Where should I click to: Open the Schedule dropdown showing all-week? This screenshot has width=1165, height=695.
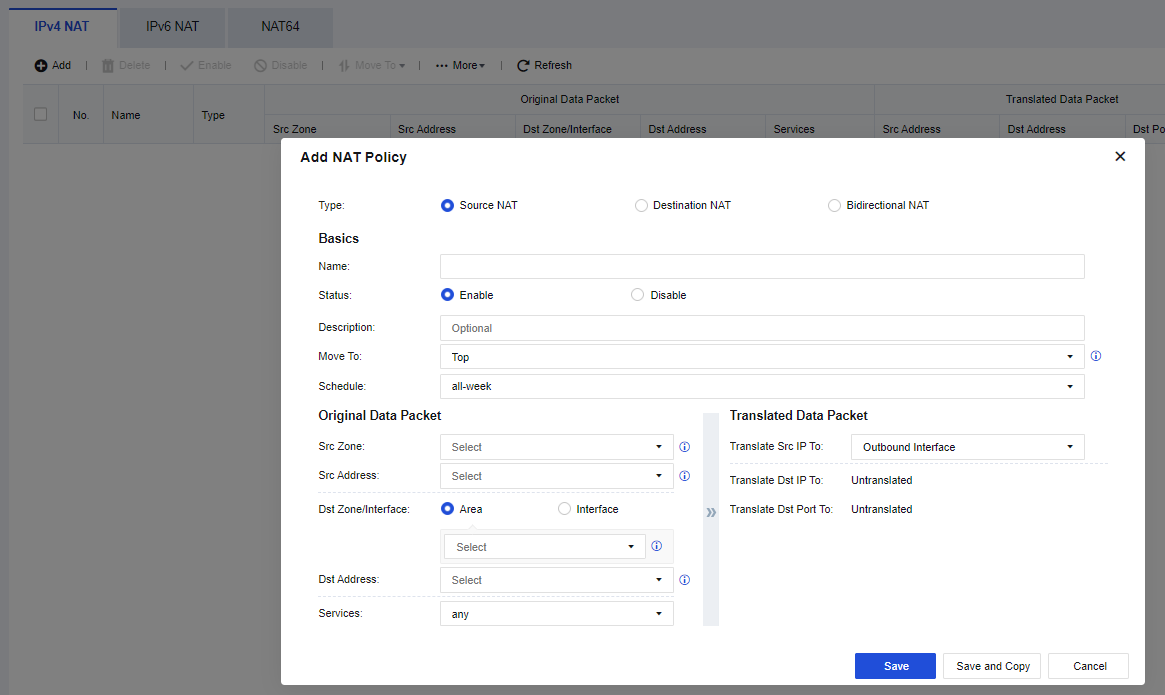[x=761, y=386]
